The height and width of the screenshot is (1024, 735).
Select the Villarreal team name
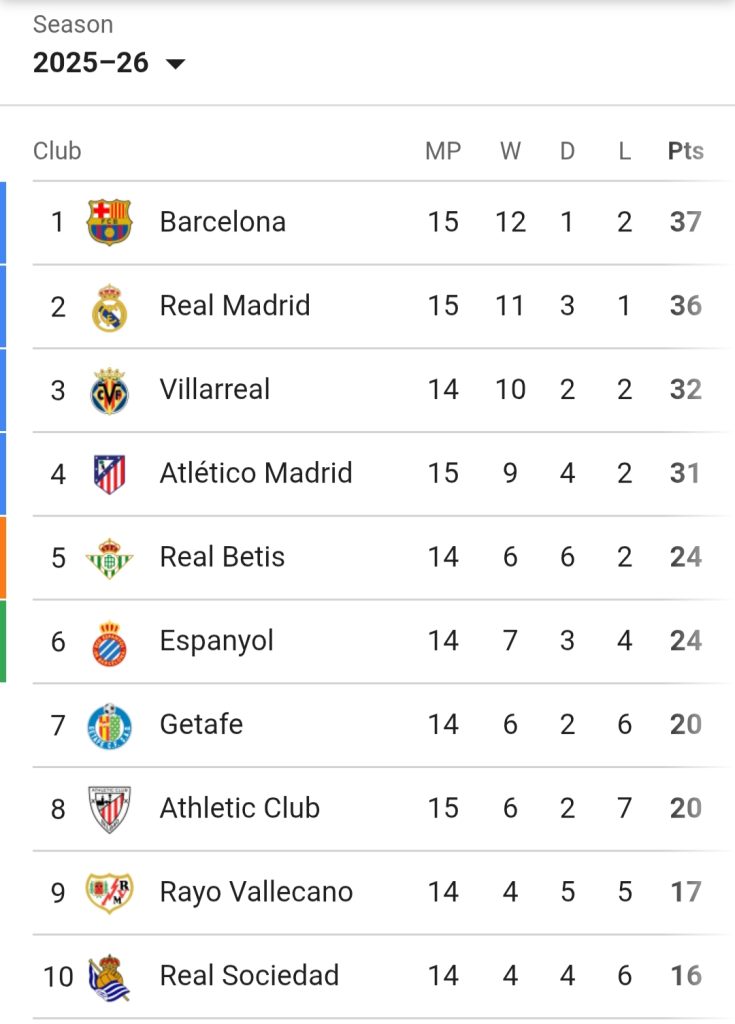215,390
